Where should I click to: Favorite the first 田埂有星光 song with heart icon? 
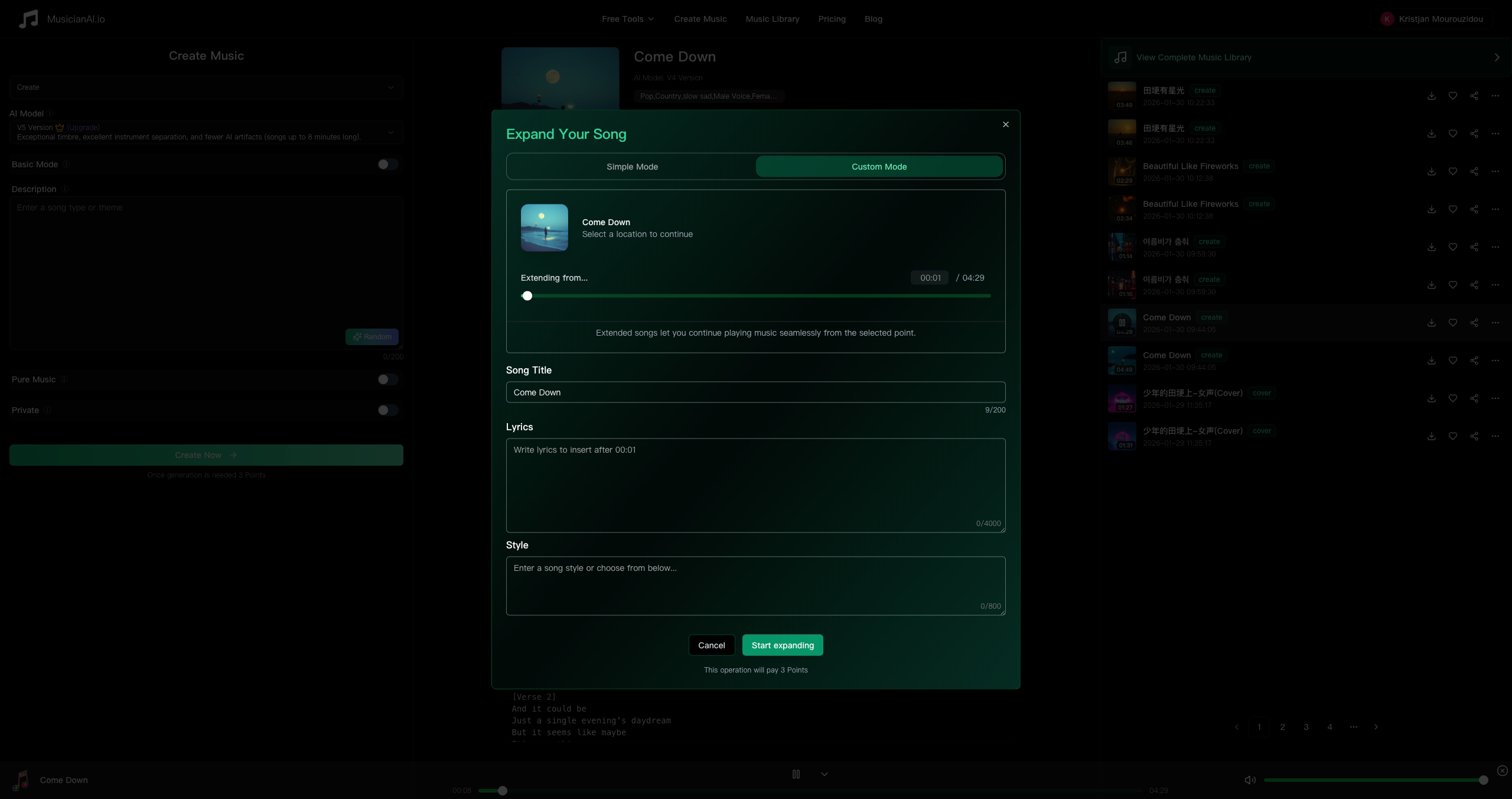click(1452, 96)
